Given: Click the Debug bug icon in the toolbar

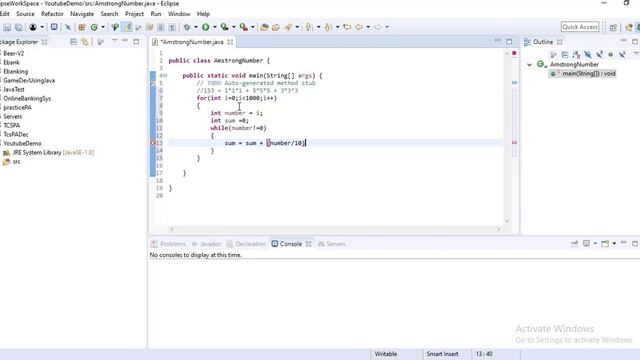Looking at the screenshot, I should (x=187, y=27).
